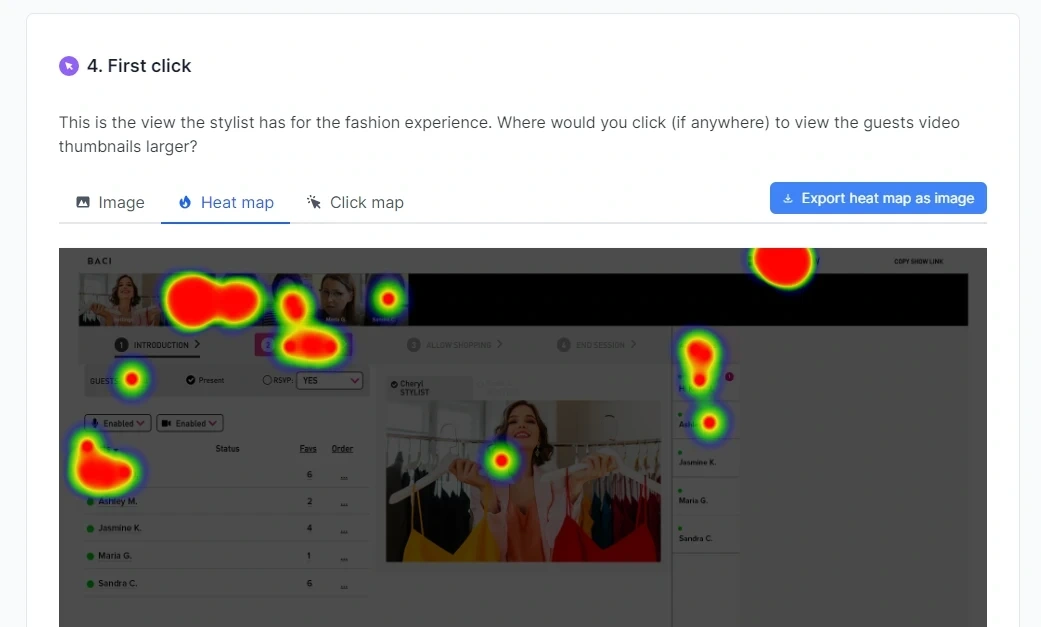Click the microphone icon in the Enabled control
This screenshot has height=627, width=1041.
[94, 422]
